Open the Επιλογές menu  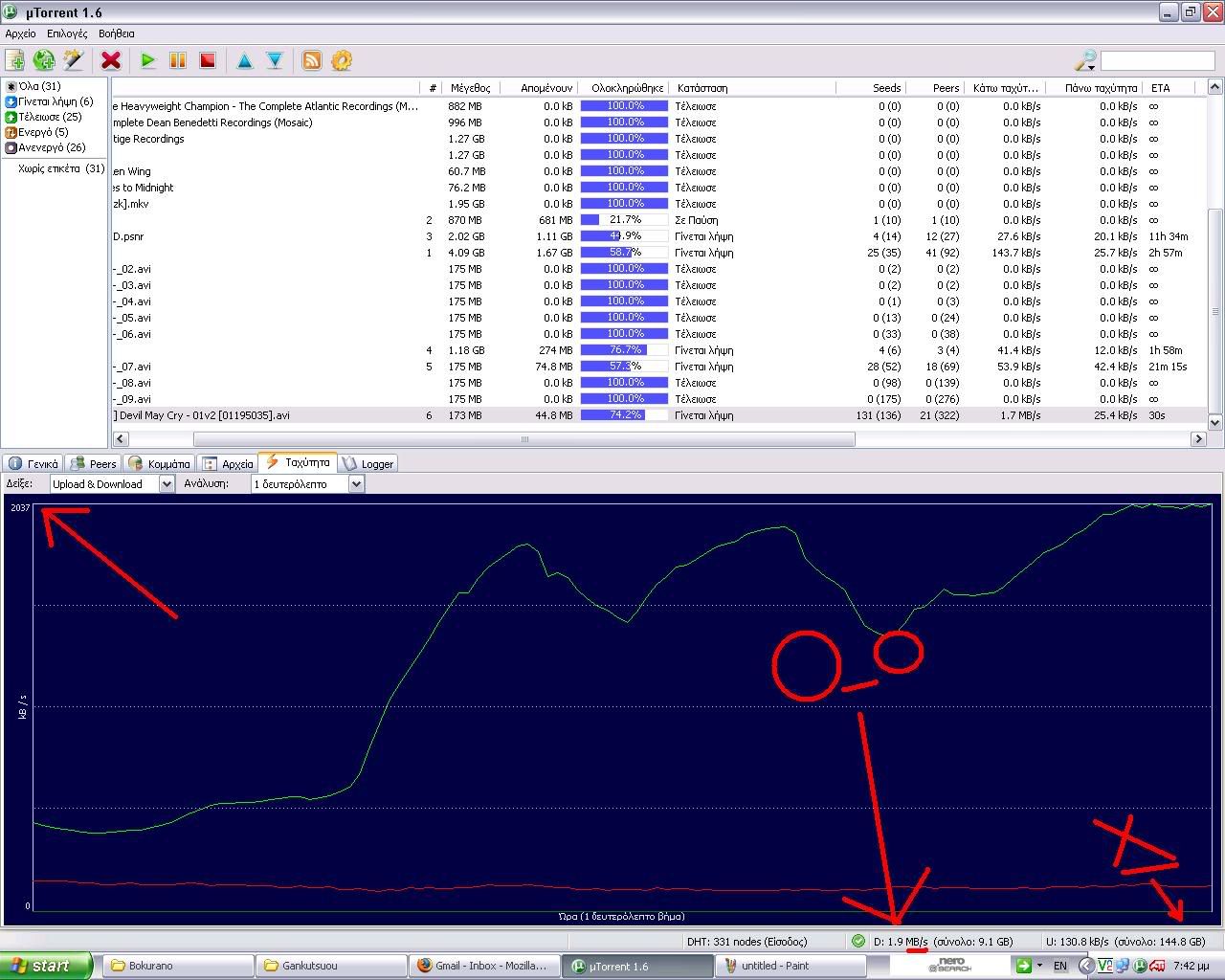click(x=67, y=33)
